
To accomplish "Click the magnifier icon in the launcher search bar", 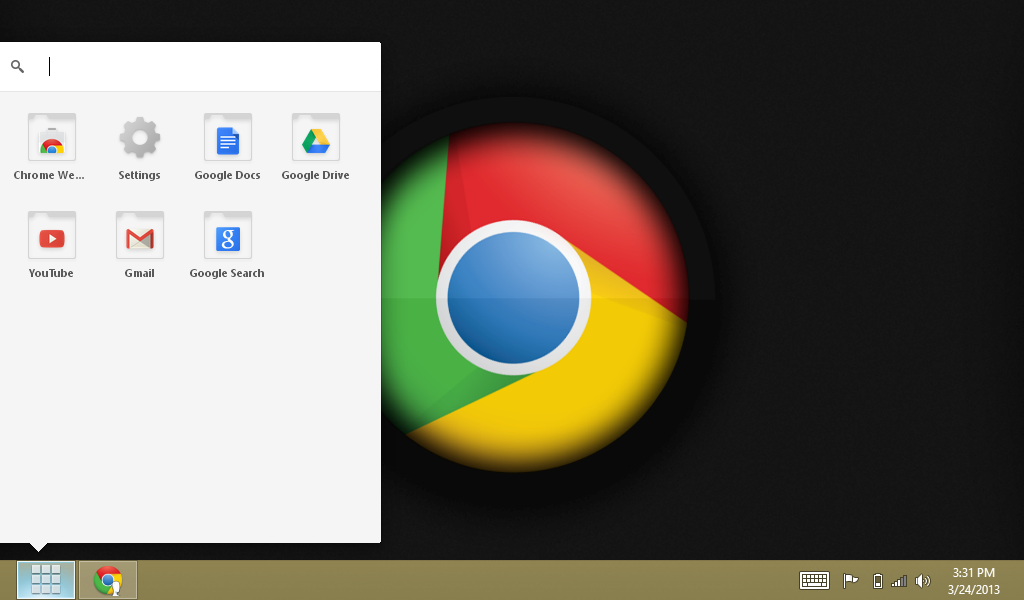I will click(x=18, y=66).
